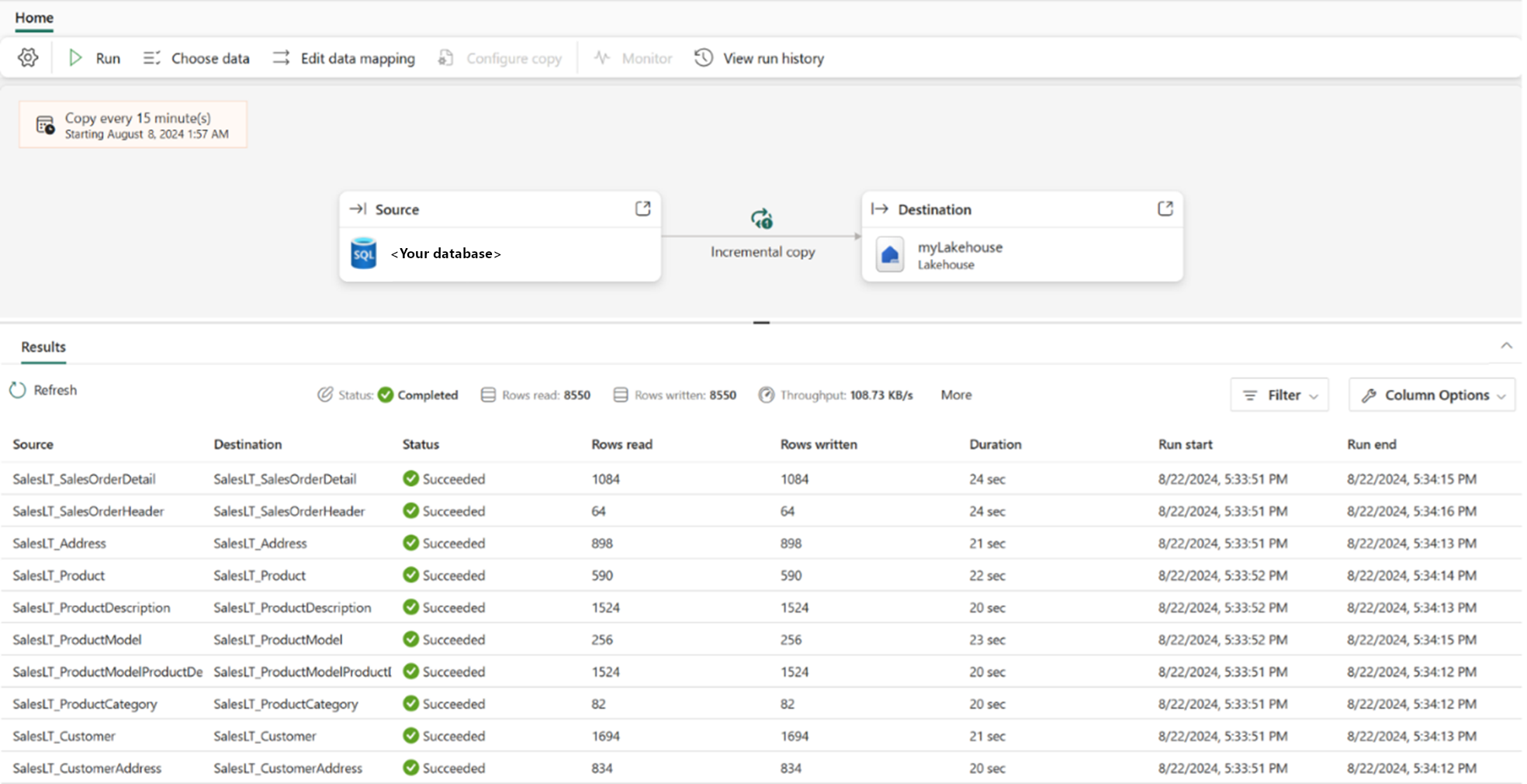Click Edit data mapping

point(344,58)
